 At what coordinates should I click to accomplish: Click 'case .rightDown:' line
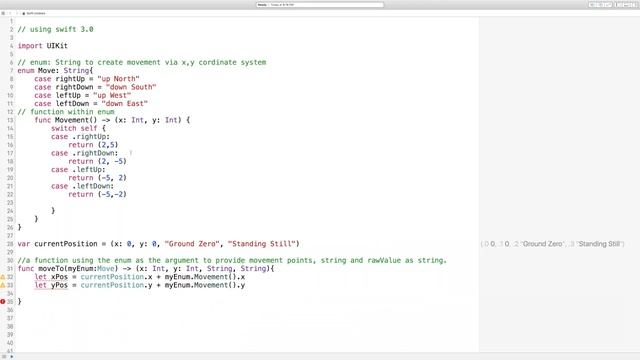pyautogui.click(x=84, y=153)
